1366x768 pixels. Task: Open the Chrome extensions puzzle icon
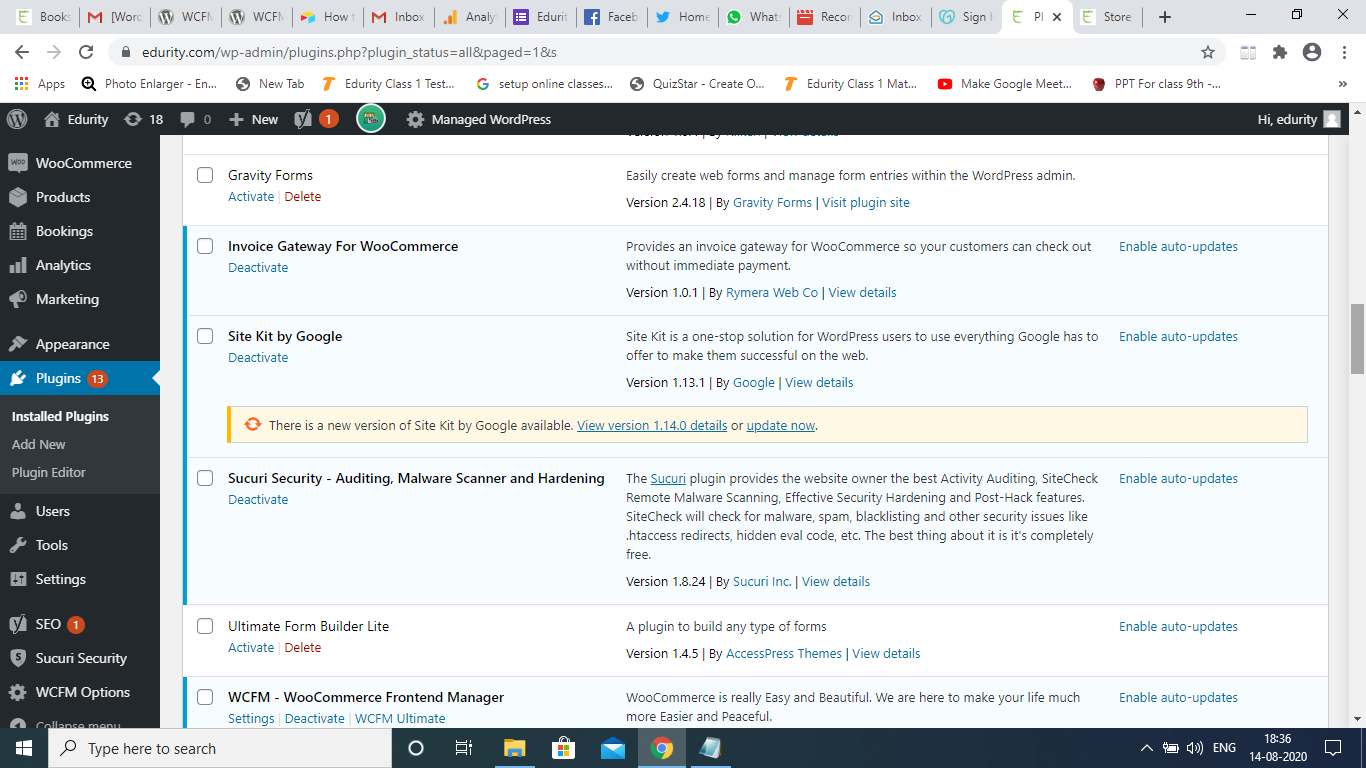pos(1279,52)
